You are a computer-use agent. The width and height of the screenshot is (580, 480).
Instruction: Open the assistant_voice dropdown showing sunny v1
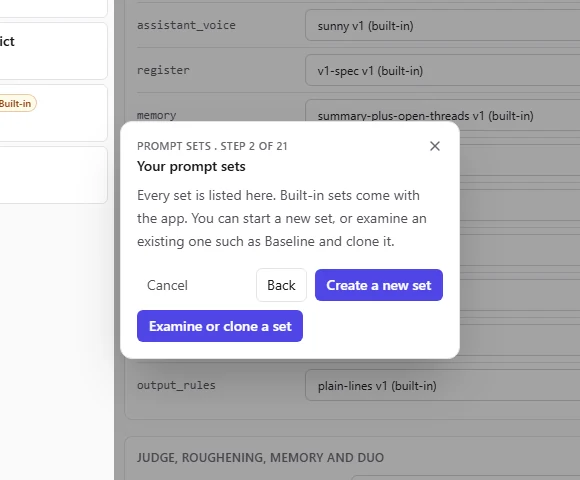442,26
